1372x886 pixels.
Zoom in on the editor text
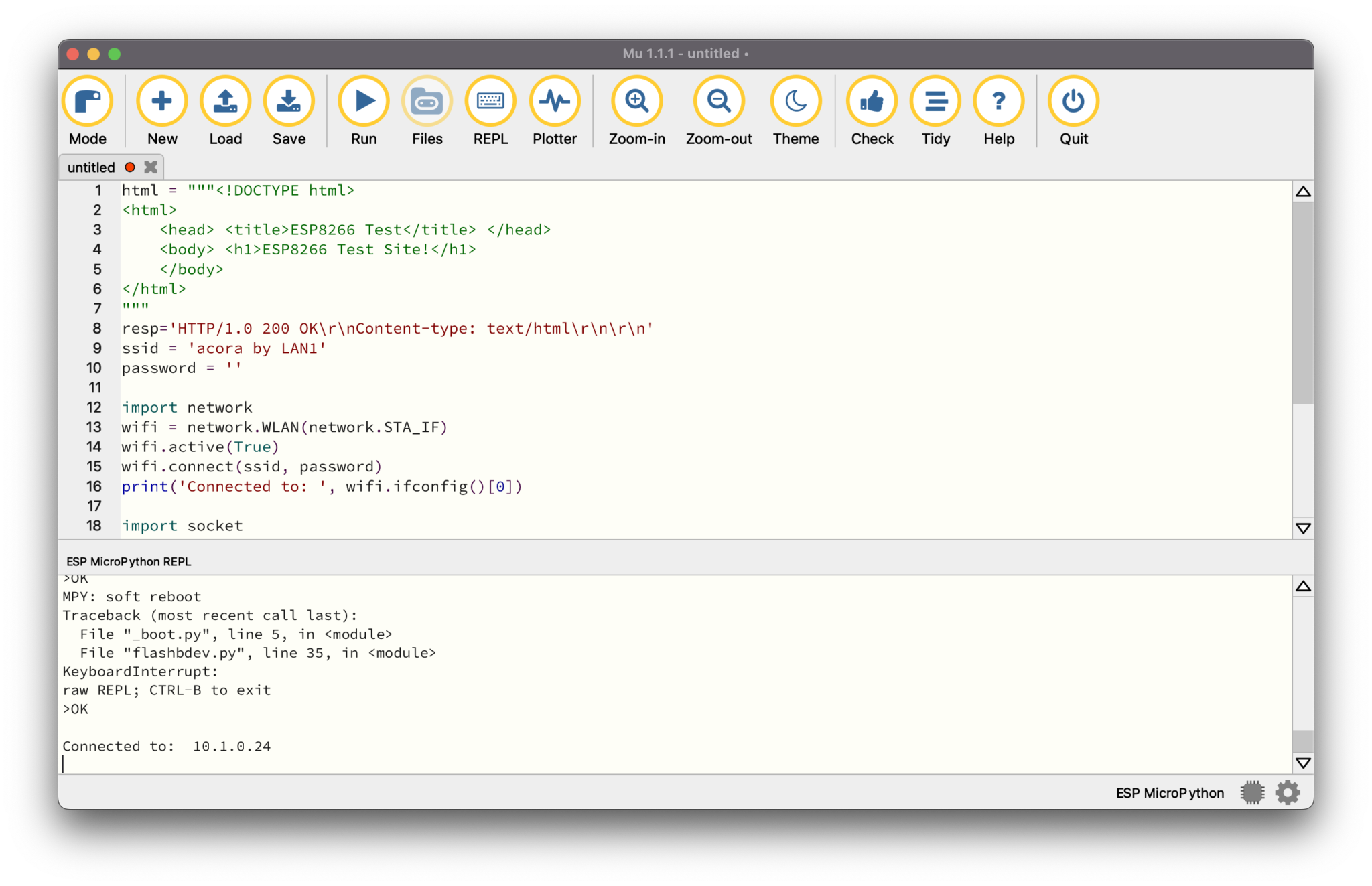(636, 101)
